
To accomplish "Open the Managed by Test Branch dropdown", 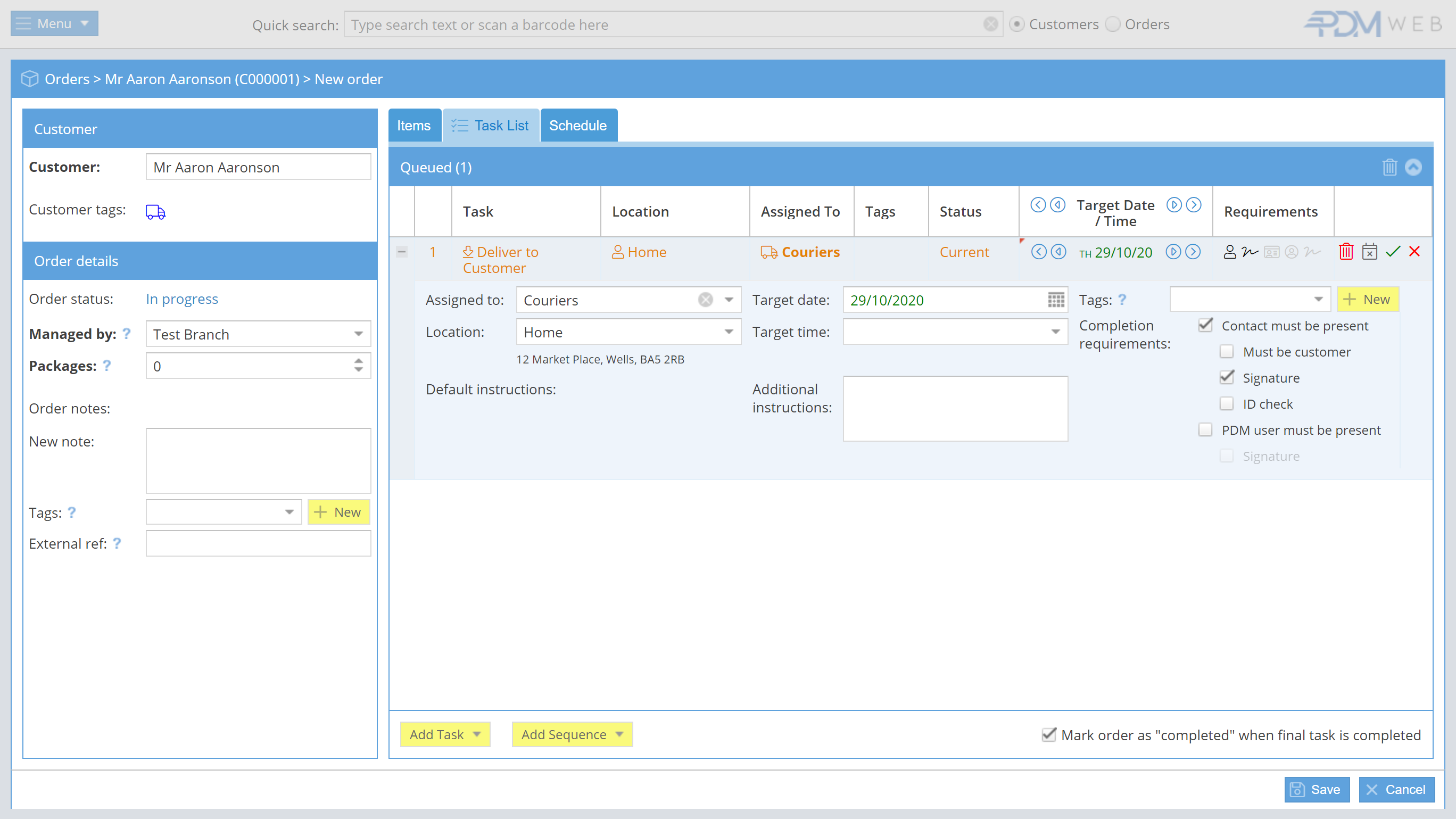I will tap(358, 334).
